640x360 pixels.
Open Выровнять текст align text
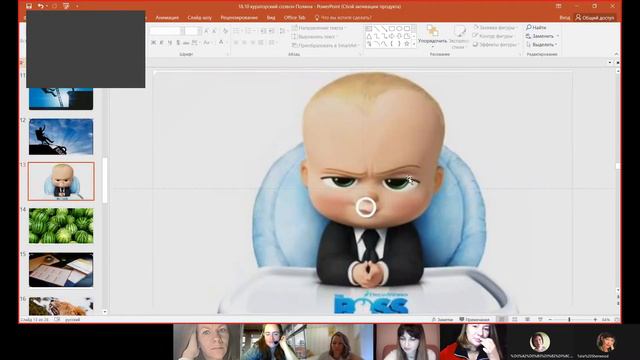(x=315, y=36)
